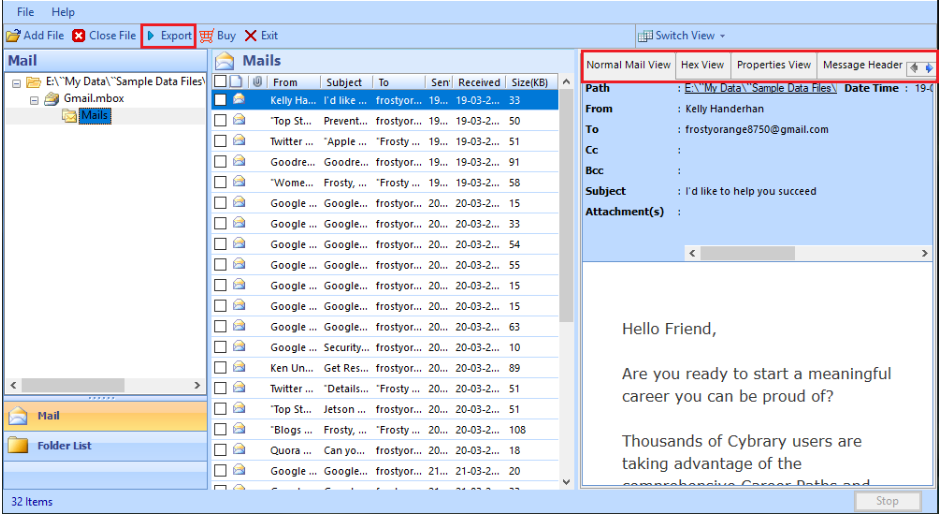
Task: Click the tree pane horizontal scrollbar thumb
Action: coord(73,385)
